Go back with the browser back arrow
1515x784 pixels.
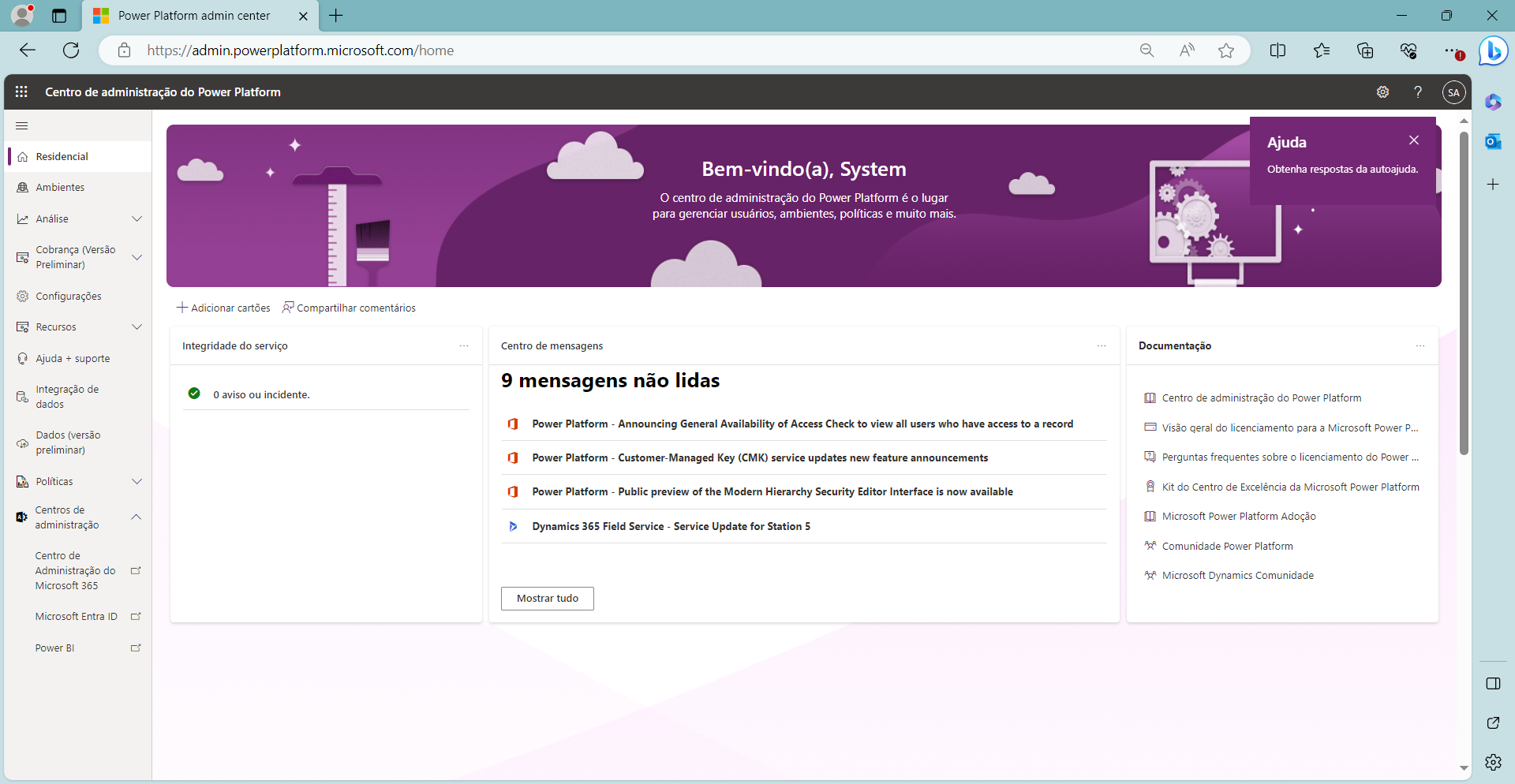[x=28, y=50]
